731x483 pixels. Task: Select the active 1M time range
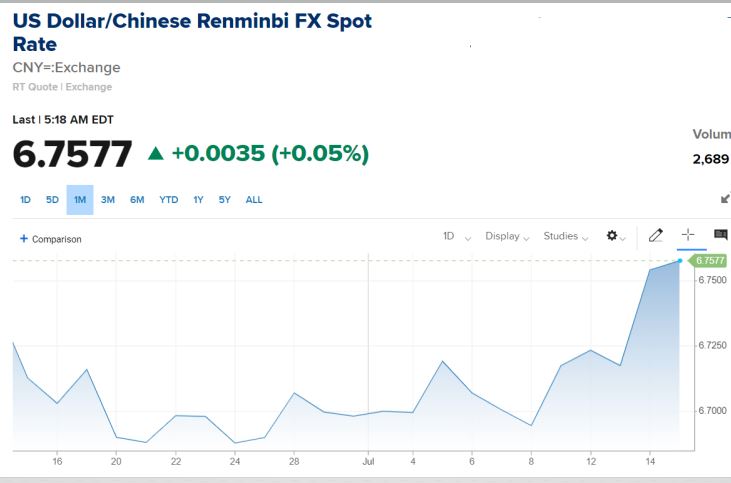point(80,200)
